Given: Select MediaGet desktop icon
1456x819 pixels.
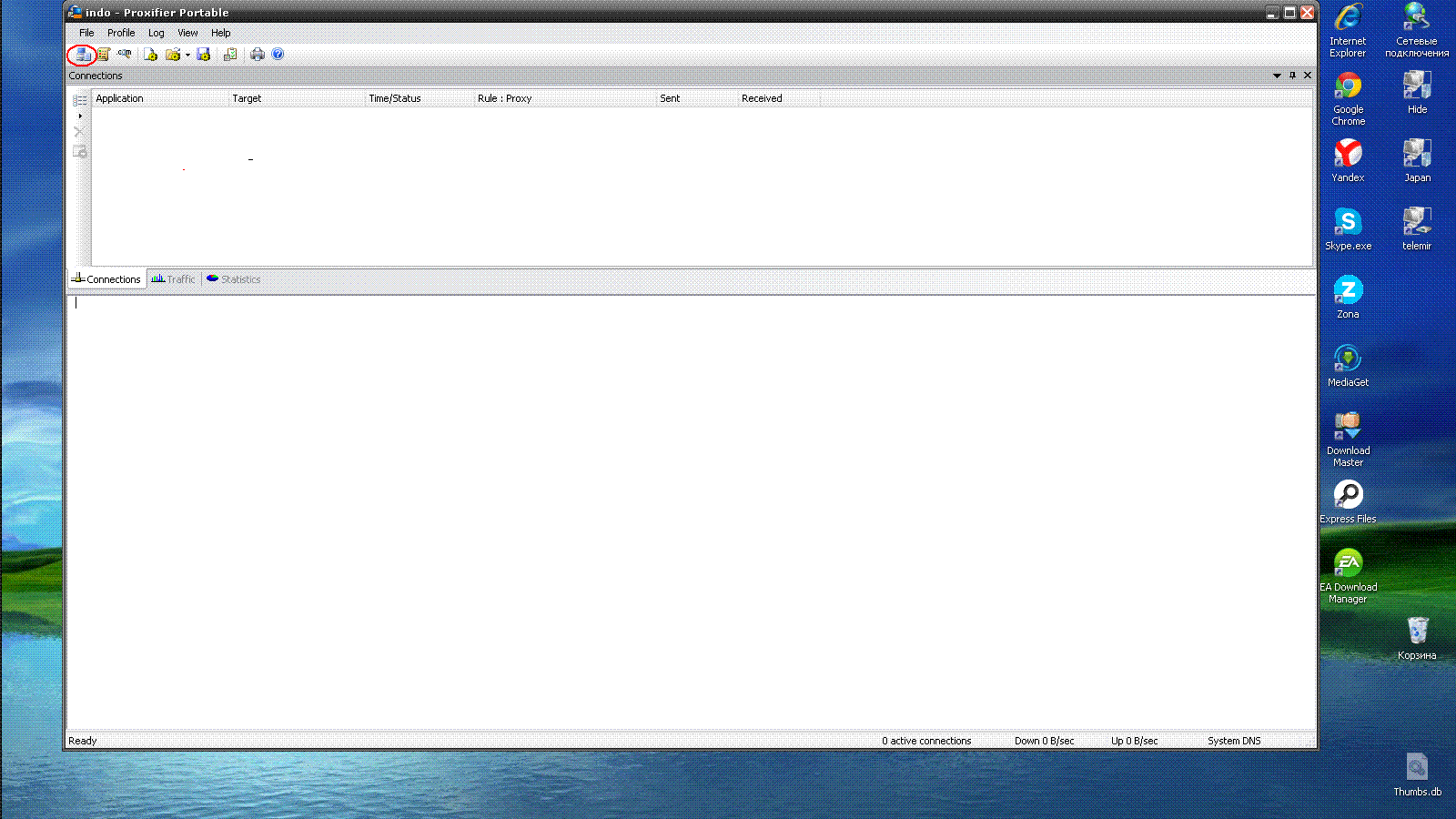Looking at the screenshot, I should tap(1348, 365).
